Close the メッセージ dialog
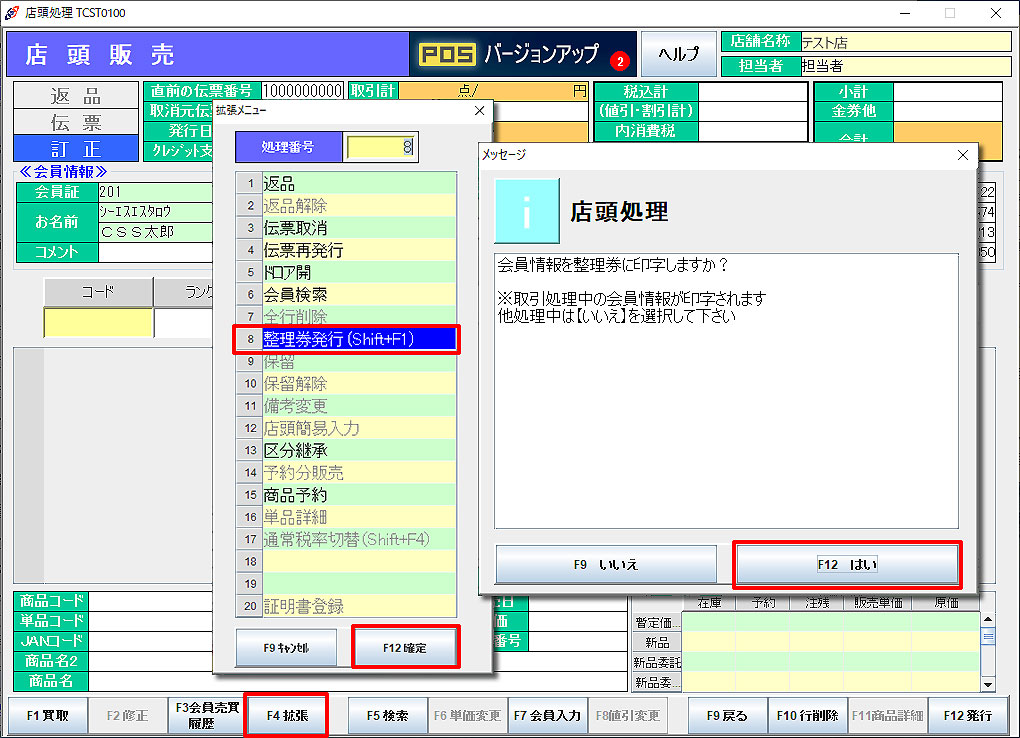This screenshot has height=738, width=1020. click(x=962, y=155)
